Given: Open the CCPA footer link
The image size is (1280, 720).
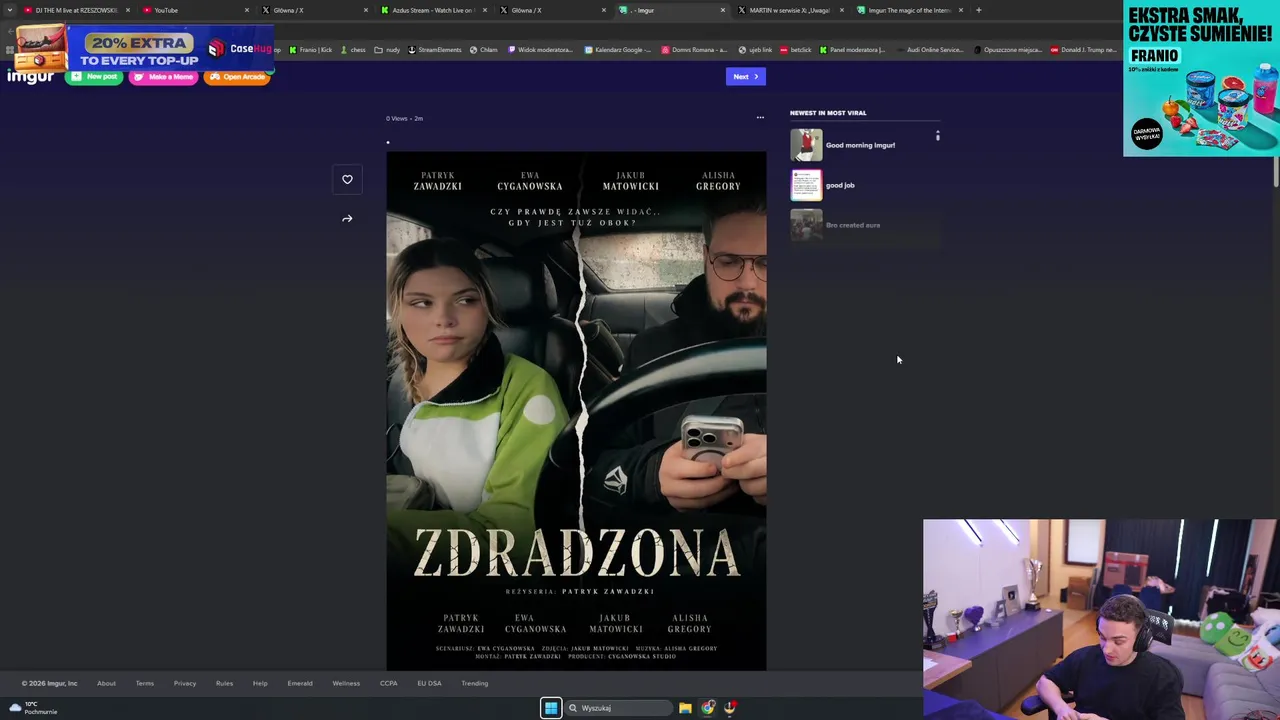Looking at the screenshot, I should tap(389, 683).
